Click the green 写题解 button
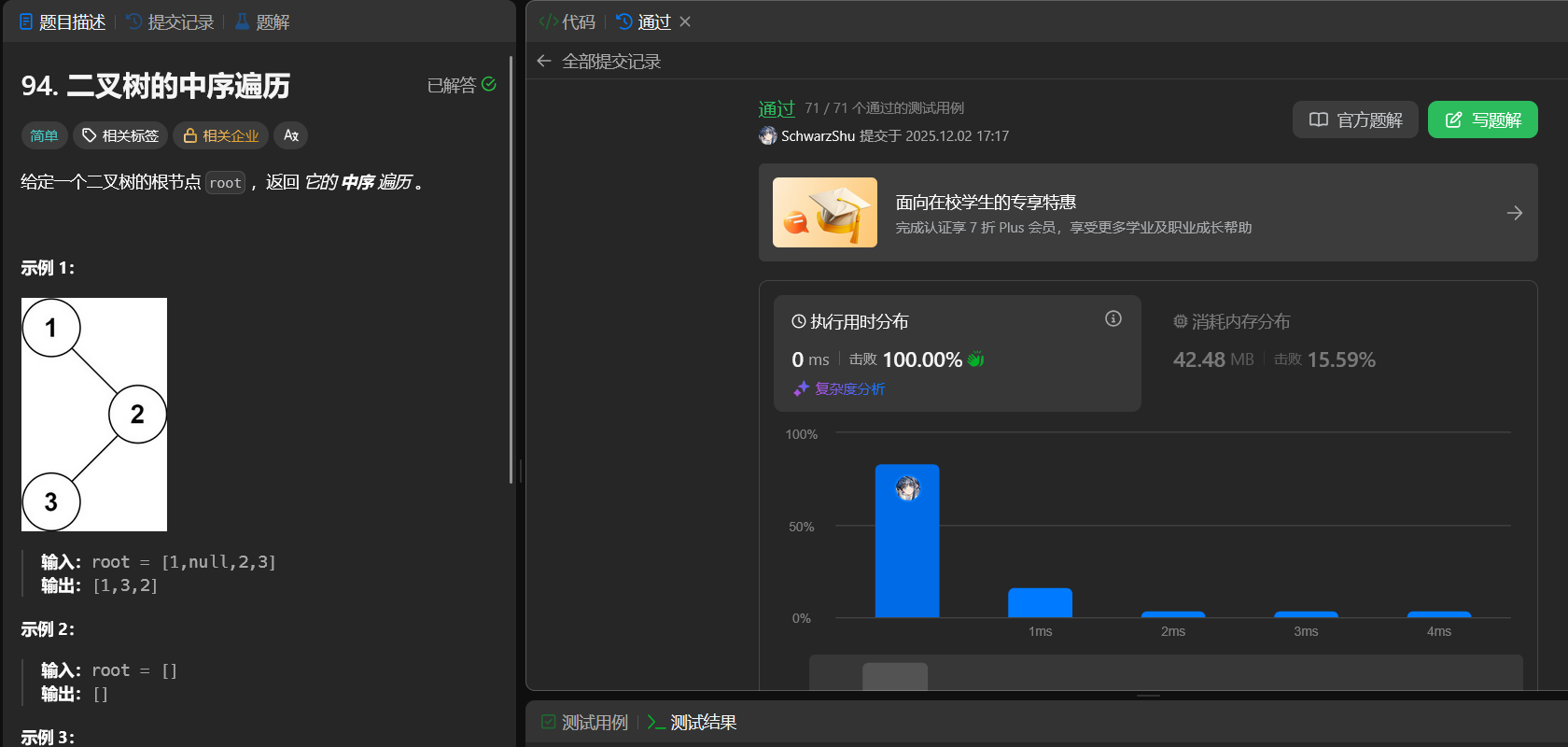The width and height of the screenshot is (1568, 747). click(1482, 120)
